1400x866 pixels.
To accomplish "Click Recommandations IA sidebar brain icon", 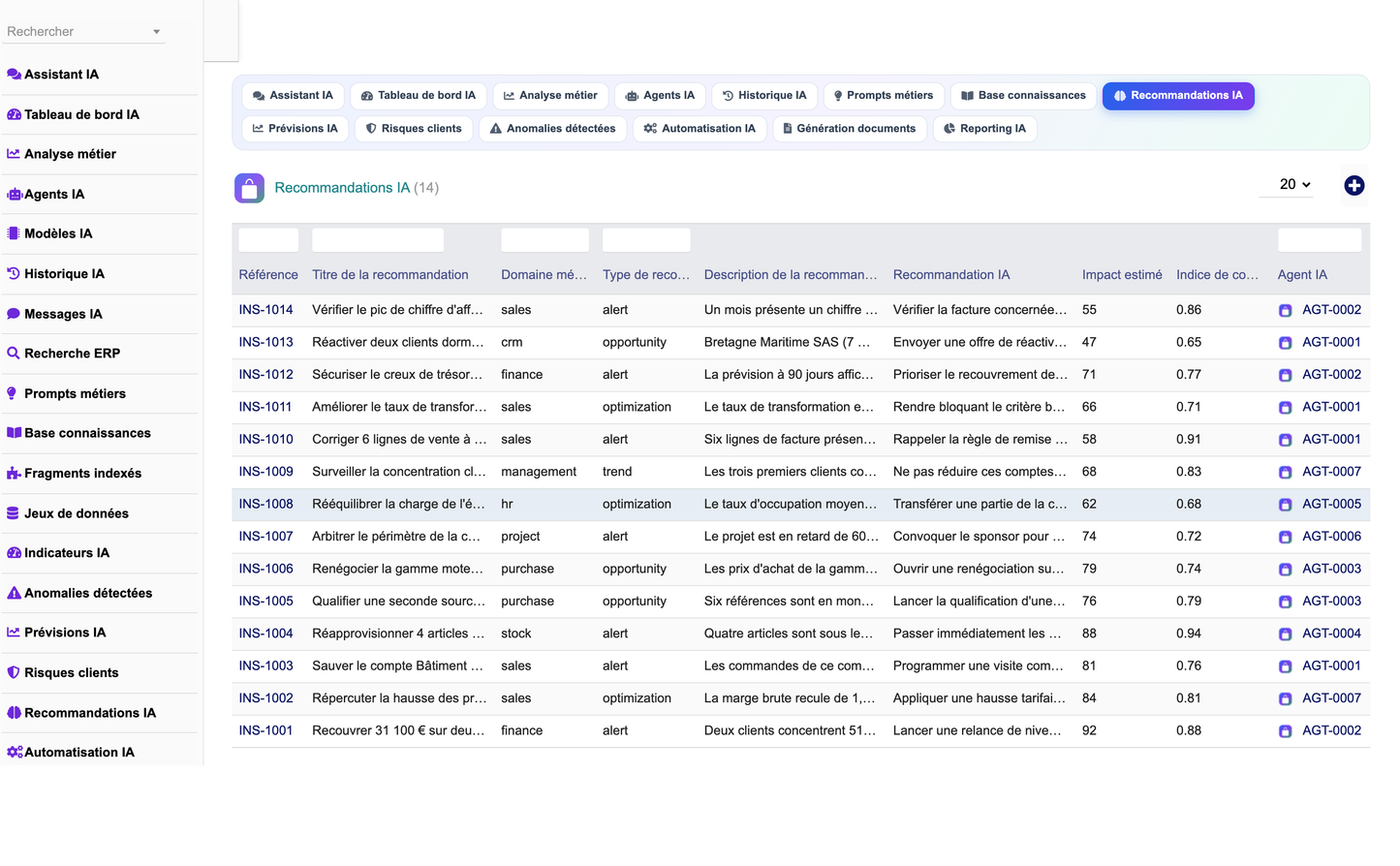I will click(x=14, y=713).
